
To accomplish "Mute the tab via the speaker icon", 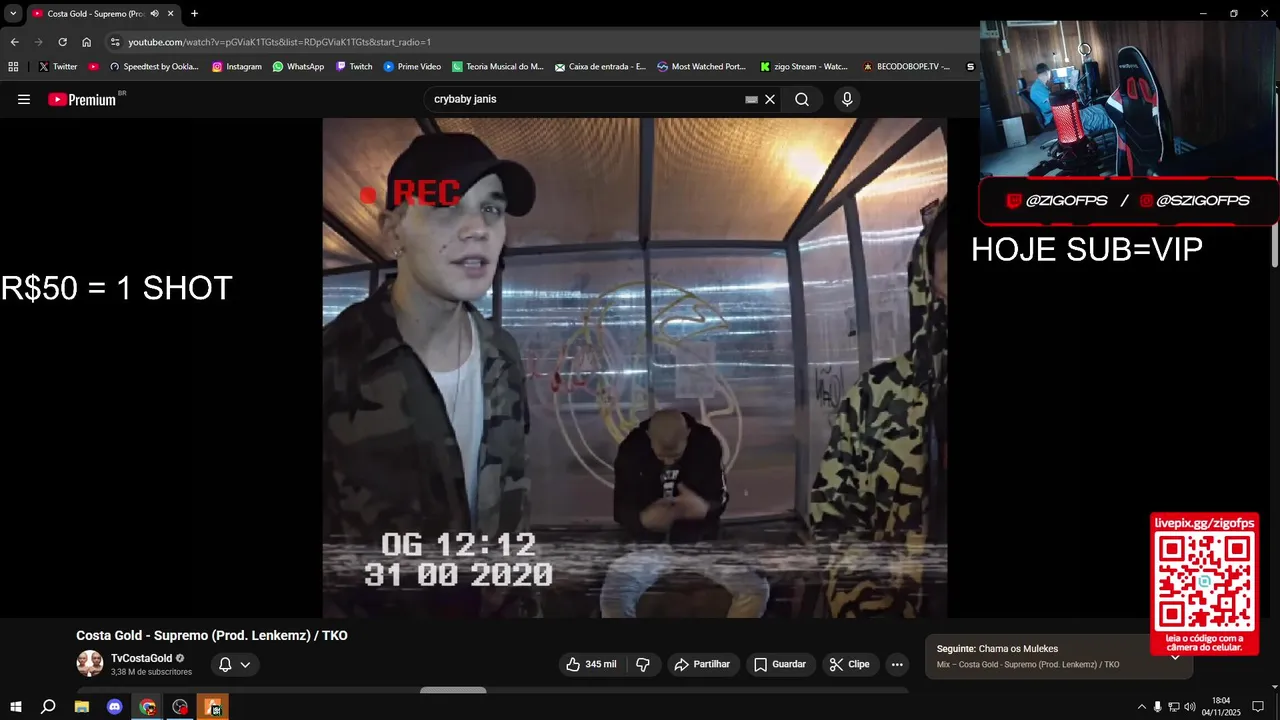I will coord(155,13).
